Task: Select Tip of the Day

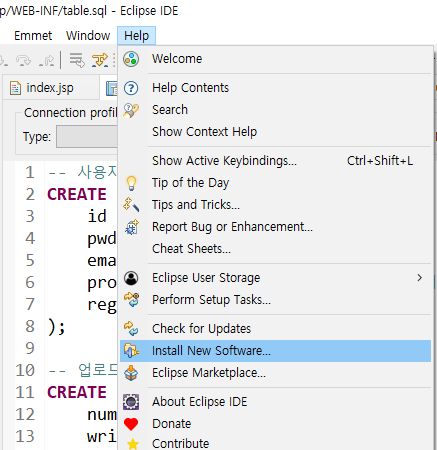Action: point(275,183)
